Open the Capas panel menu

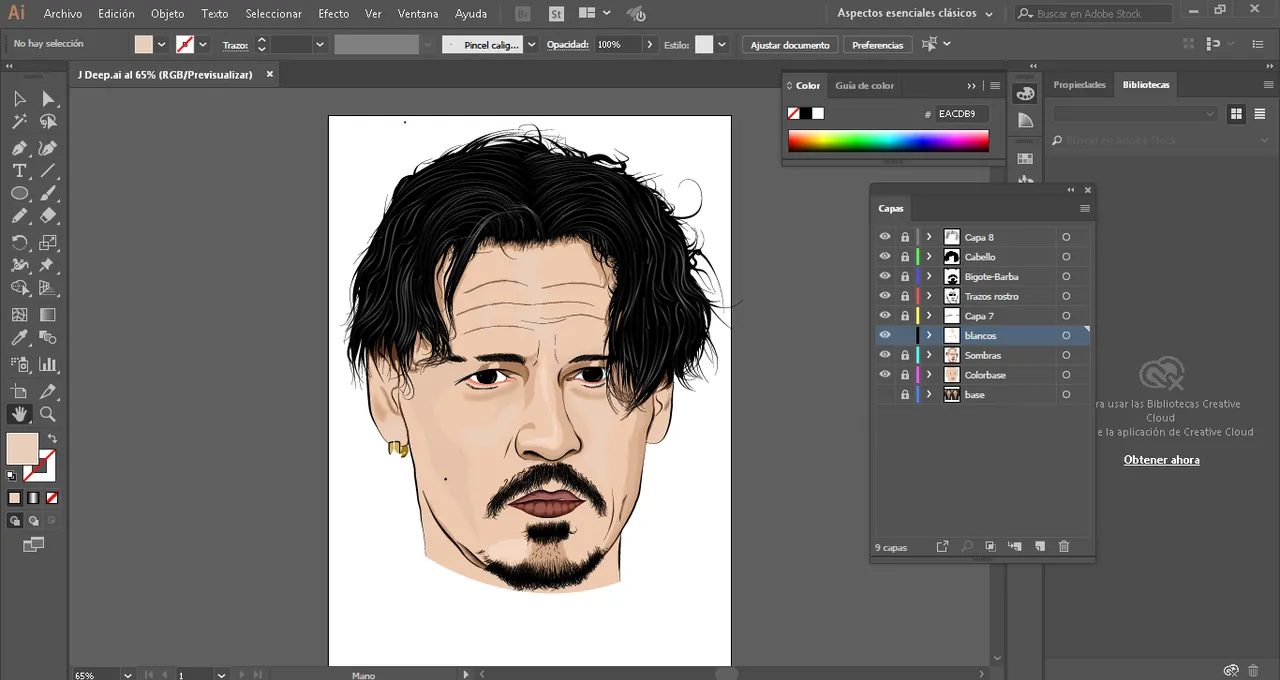click(x=1085, y=209)
